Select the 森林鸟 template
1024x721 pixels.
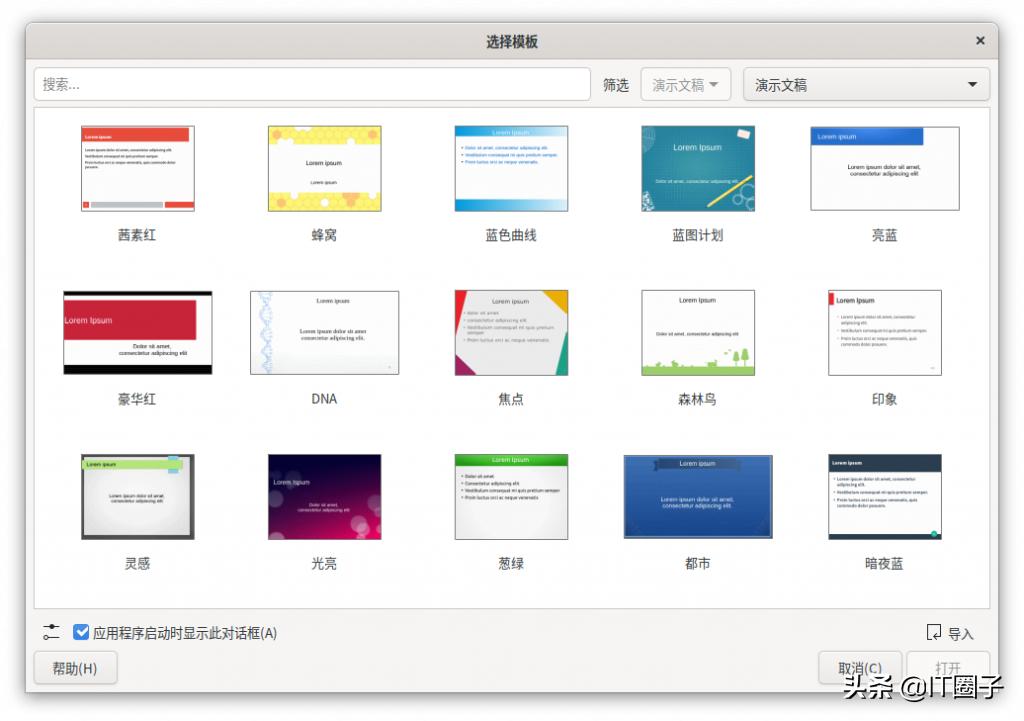(x=697, y=332)
